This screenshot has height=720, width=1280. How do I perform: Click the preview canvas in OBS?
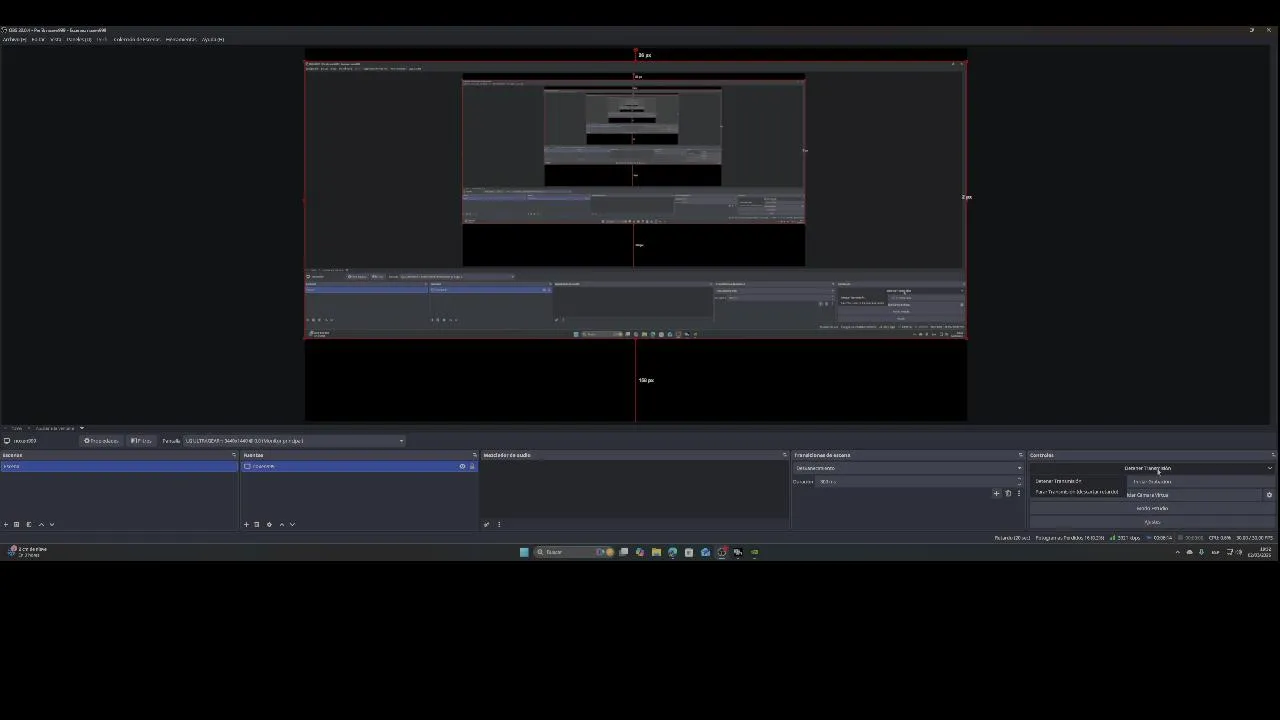635,236
